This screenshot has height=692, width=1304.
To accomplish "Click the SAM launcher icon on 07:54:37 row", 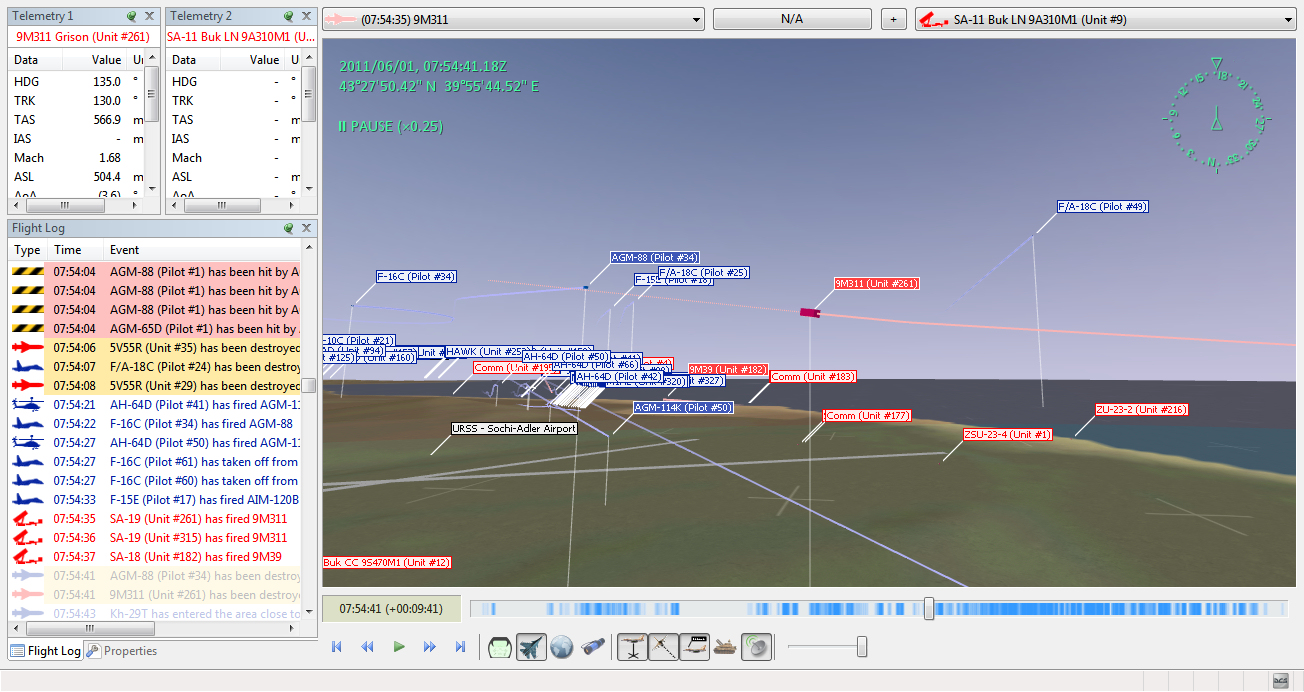I will coord(26,557).
